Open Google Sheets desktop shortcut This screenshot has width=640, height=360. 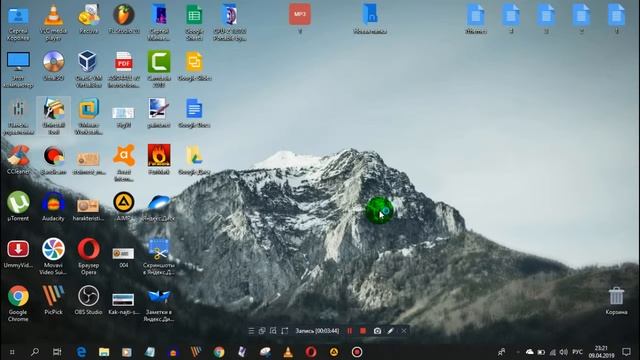tap(194, 22)
